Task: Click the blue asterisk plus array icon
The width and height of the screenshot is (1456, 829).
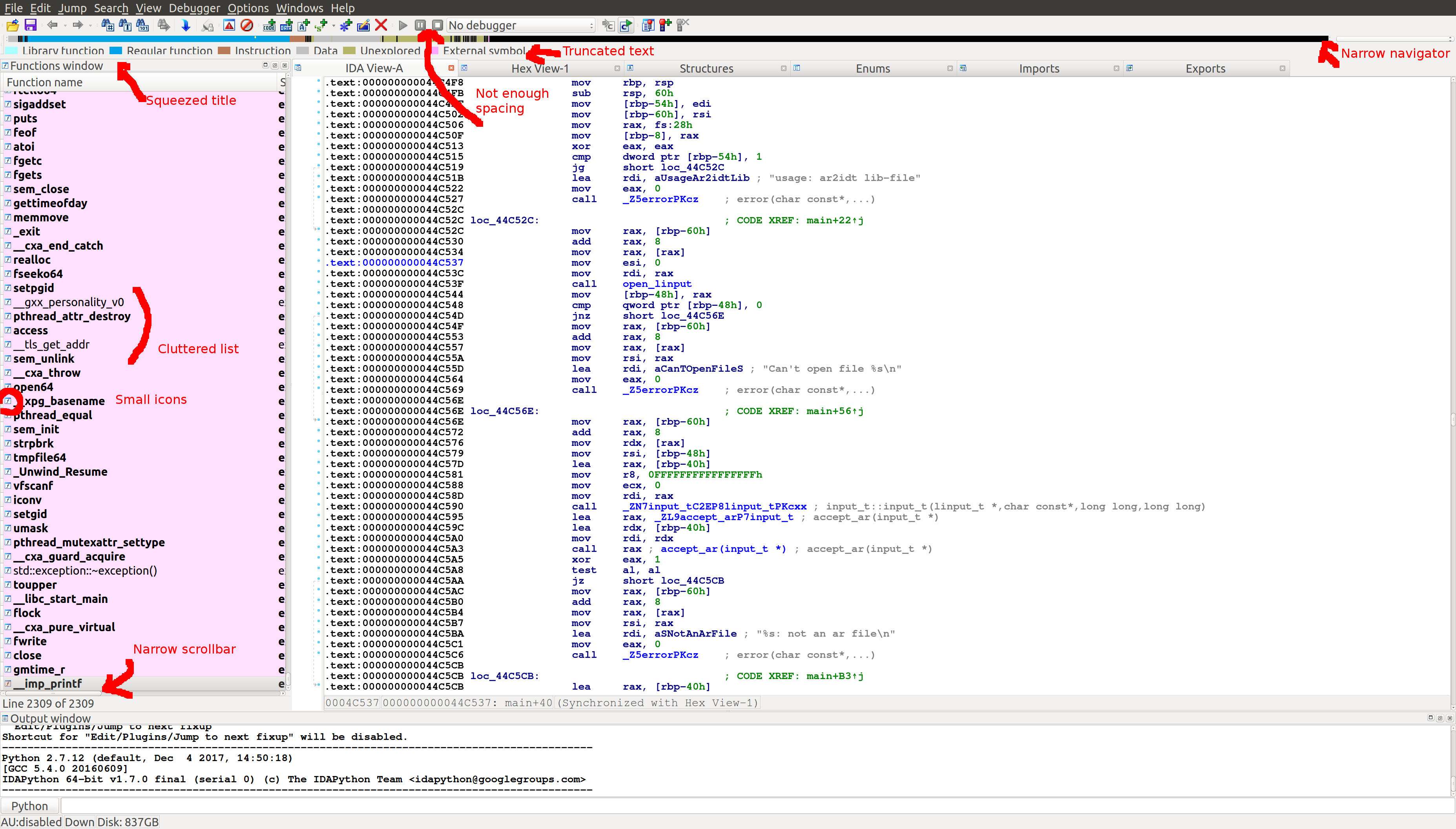Action: point(346,25)
